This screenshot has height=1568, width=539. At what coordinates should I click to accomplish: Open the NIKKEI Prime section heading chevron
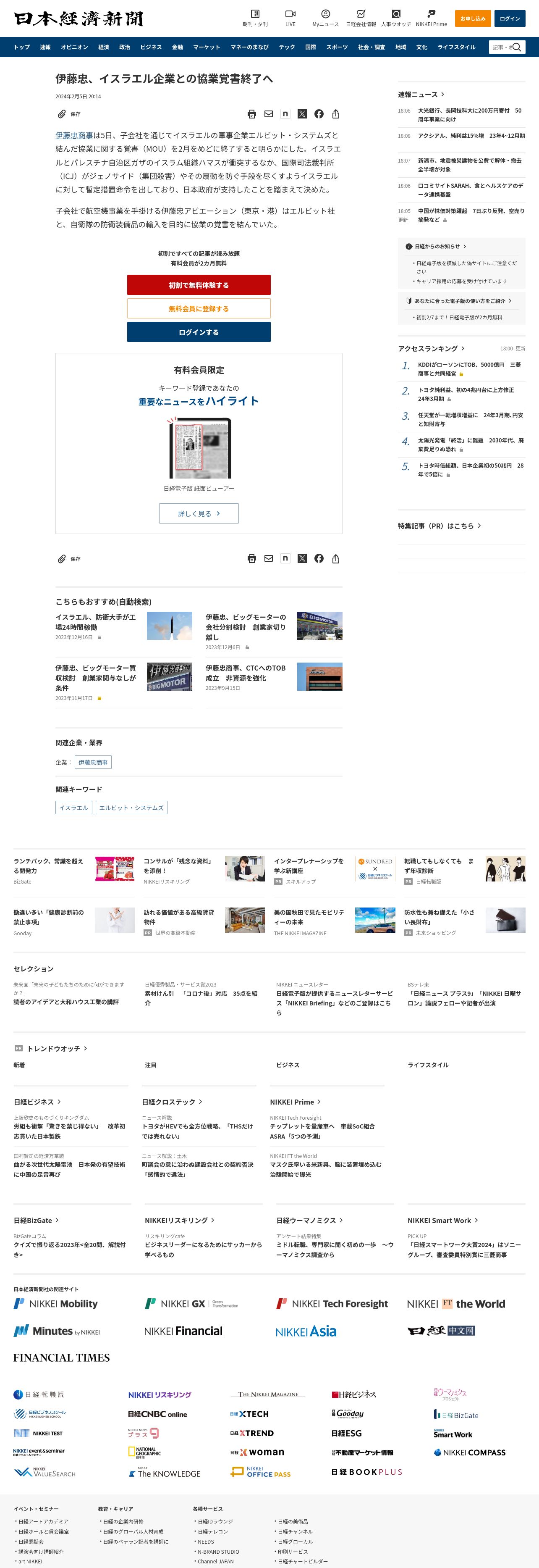click(319, 1102)
